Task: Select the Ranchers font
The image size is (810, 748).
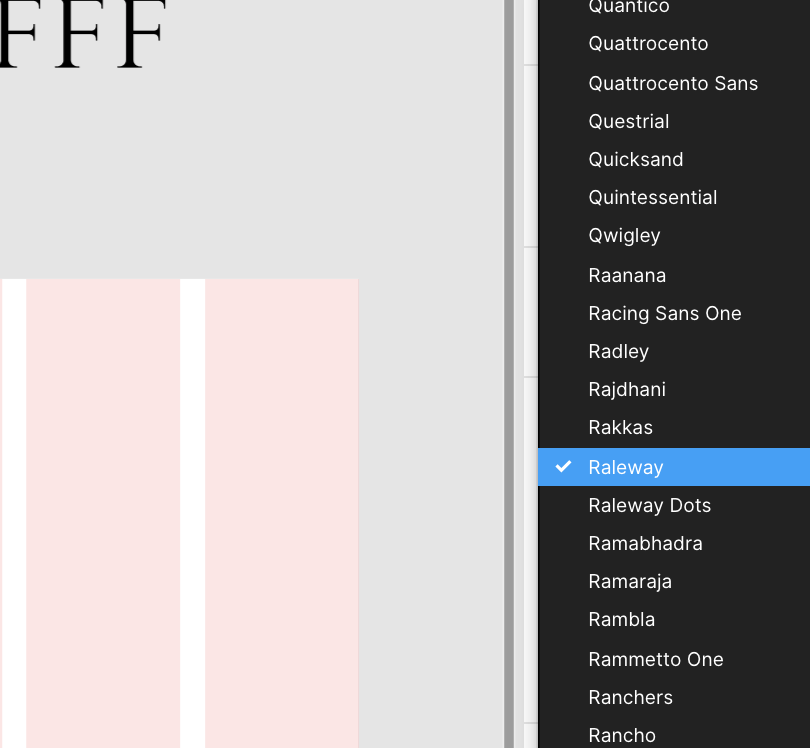Action: click(x=631, y=697)
